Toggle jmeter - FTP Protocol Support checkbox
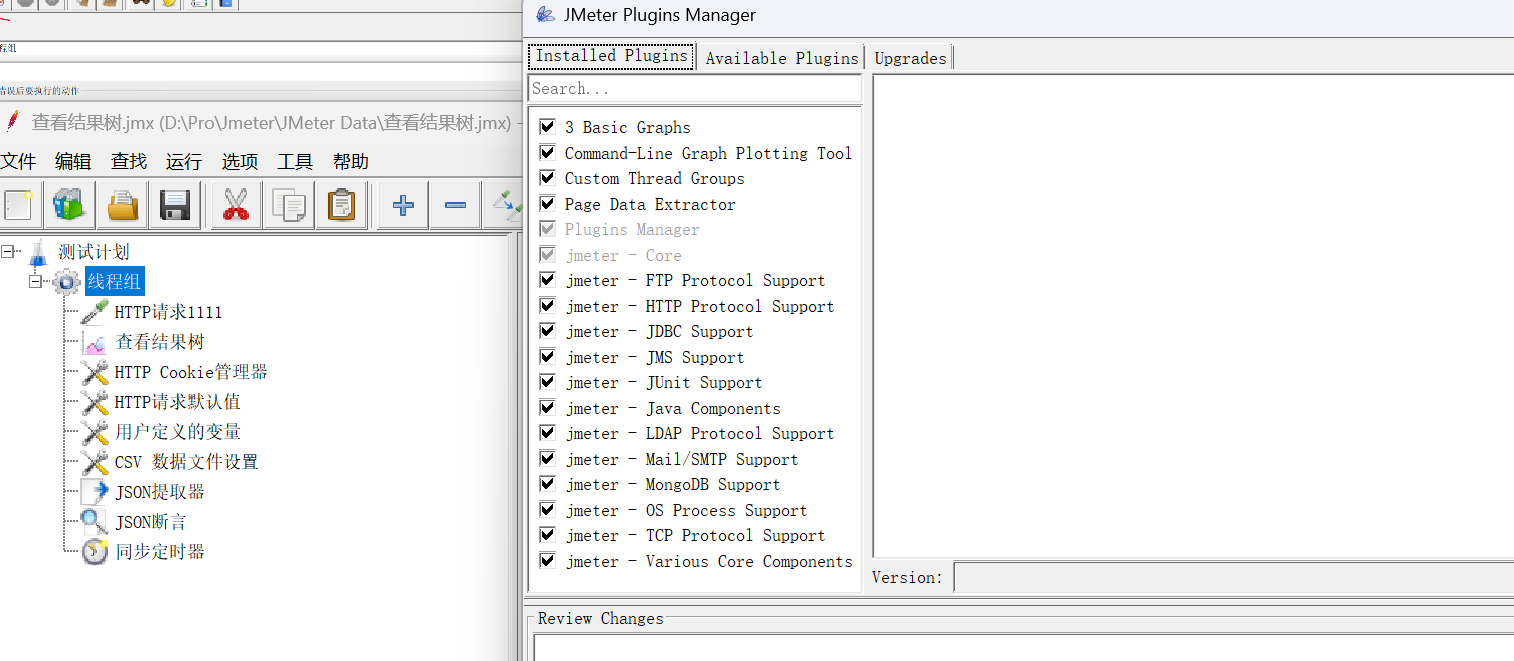The height and width of the screenshot is (661, 1514). (x=547, y=280)
